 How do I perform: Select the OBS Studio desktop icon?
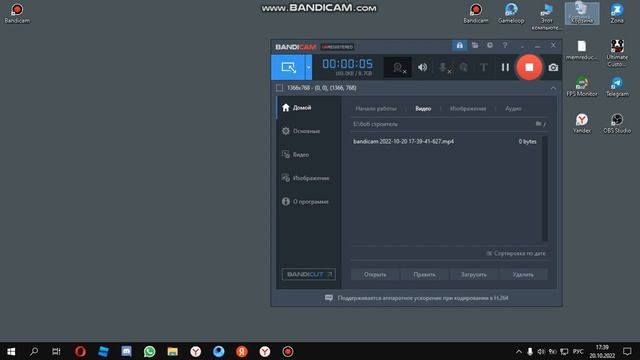(617, 123)
